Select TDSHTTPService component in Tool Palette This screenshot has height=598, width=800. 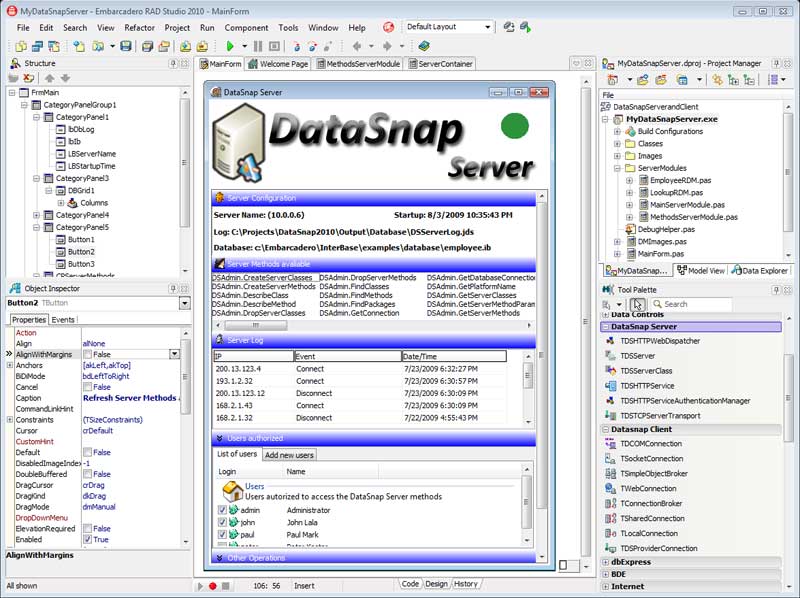coord(647,386)
